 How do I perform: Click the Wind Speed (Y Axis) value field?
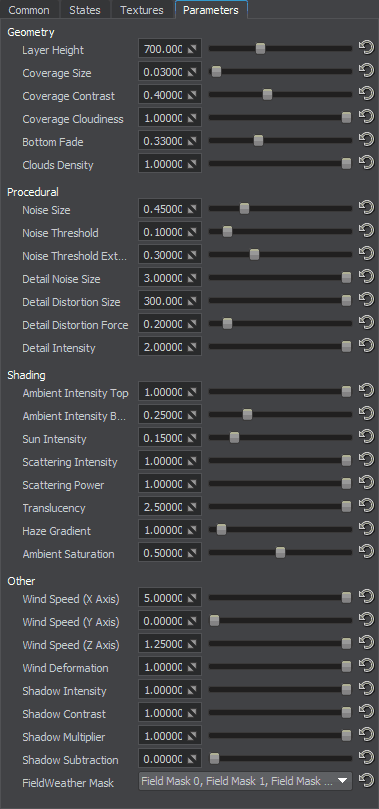[x=170, y=621]
